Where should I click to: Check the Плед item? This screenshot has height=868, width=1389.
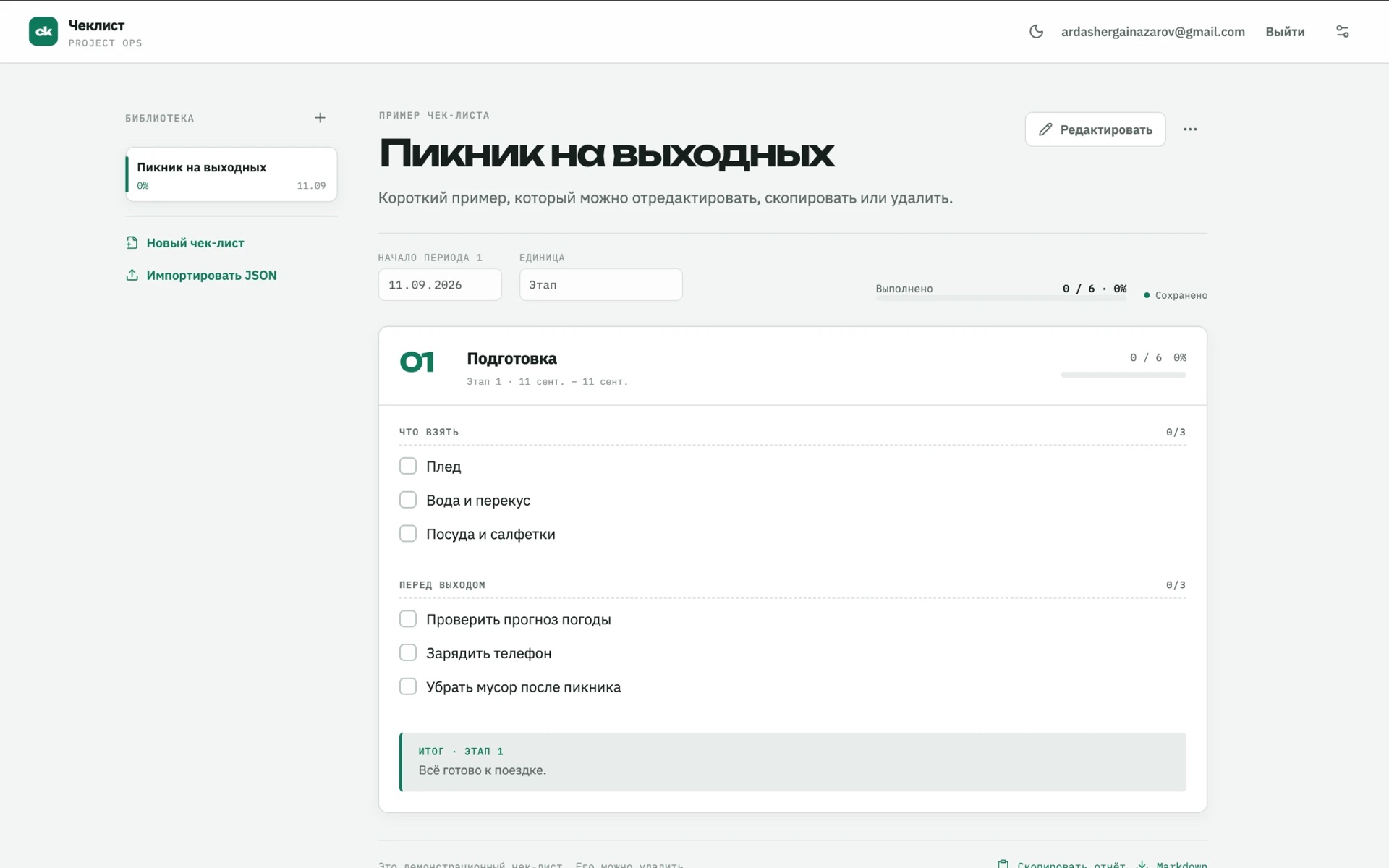408,466
